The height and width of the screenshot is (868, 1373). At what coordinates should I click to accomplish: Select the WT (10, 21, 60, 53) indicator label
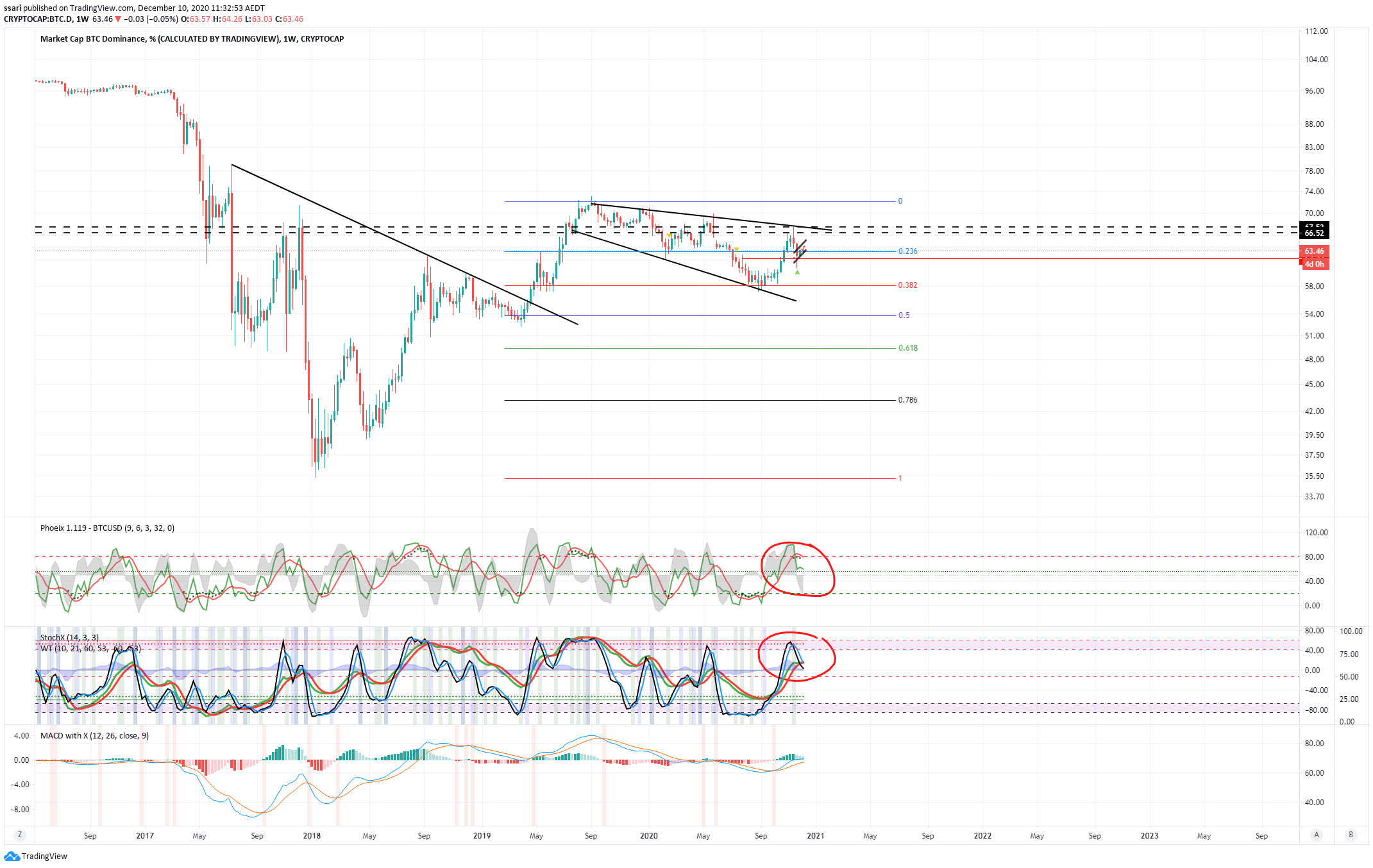click(x=90, y=648)
